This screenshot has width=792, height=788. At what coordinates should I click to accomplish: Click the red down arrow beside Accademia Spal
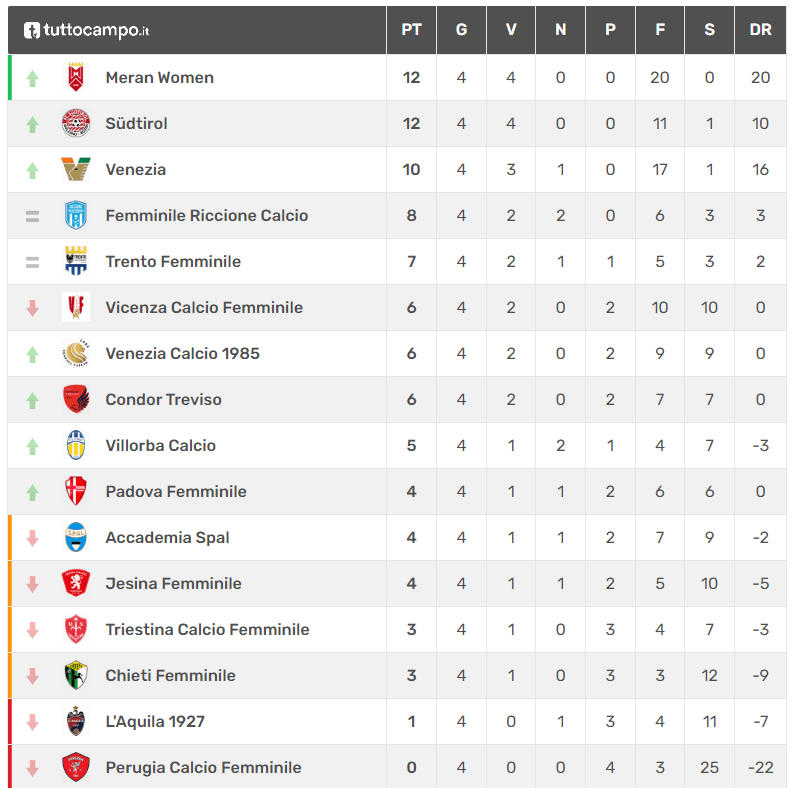click(32, 538)
